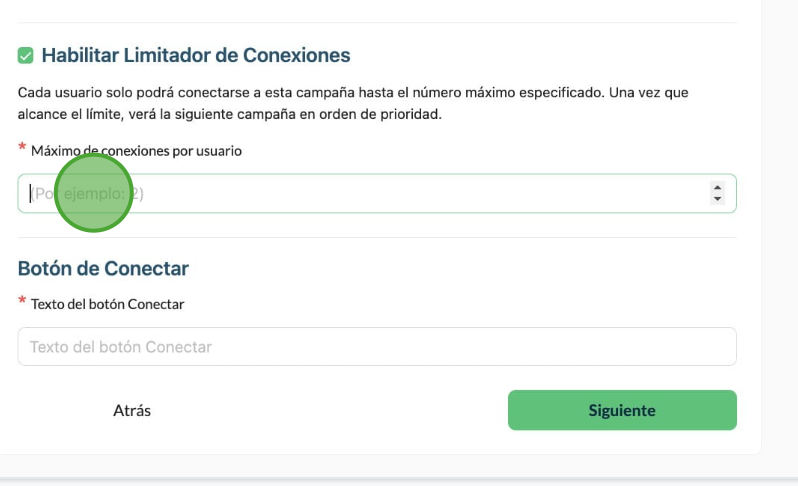This screenshot has height=486, width=798.
Task: Increase max connections with the up arrow
Action: (x=718, y=188)
